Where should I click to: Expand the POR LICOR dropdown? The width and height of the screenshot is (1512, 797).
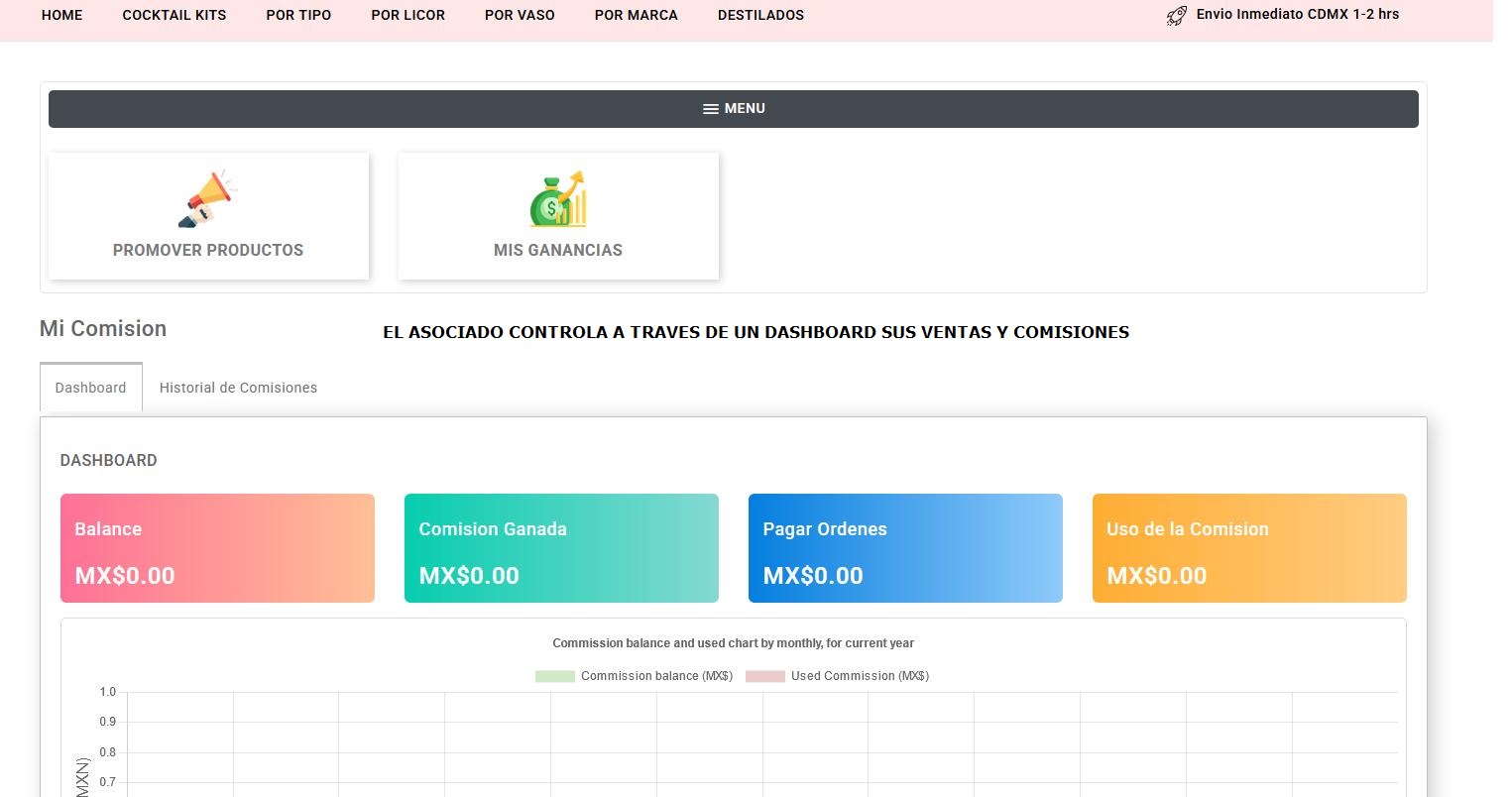click(x=407, y=15)
